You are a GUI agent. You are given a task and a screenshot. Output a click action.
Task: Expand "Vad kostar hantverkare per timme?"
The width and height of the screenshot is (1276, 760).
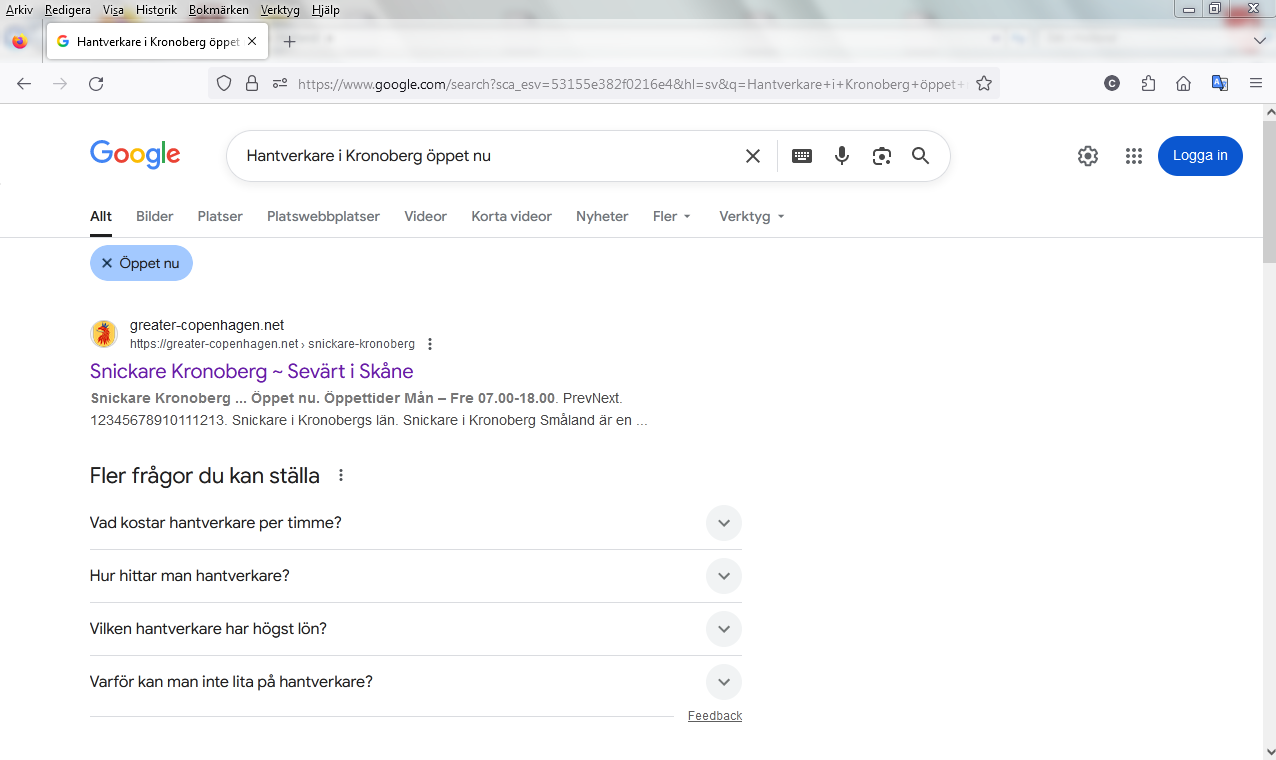click(723, 523)
